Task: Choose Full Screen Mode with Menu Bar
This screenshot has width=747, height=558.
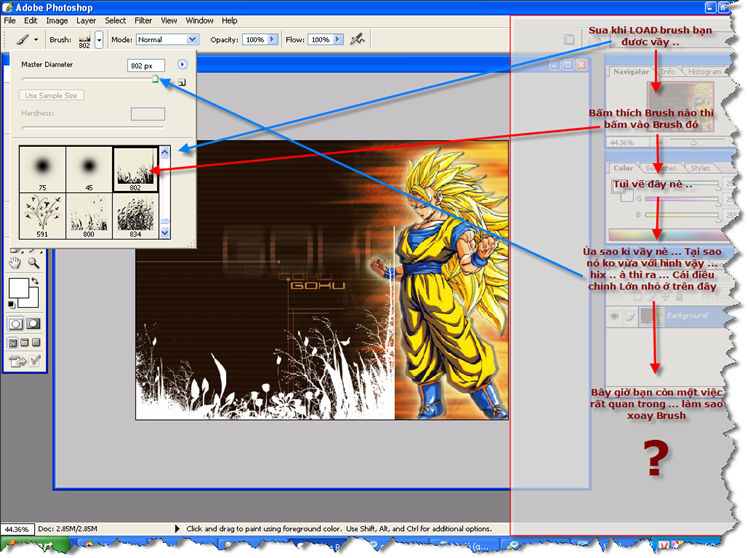Action: tap(24, 343)
